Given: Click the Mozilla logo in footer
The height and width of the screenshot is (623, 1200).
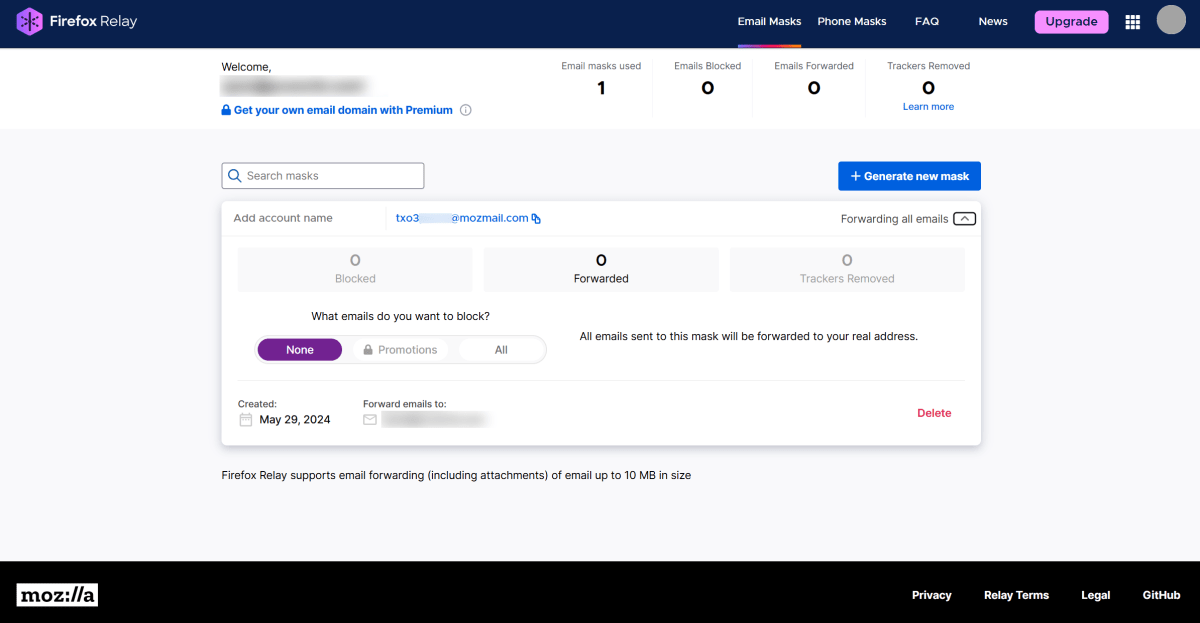Looking at the screenshot, I should 57,595.
